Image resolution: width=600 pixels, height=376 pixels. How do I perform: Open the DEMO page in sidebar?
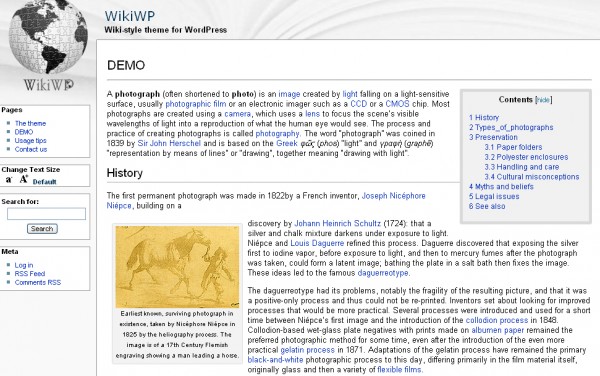point(24,132)
